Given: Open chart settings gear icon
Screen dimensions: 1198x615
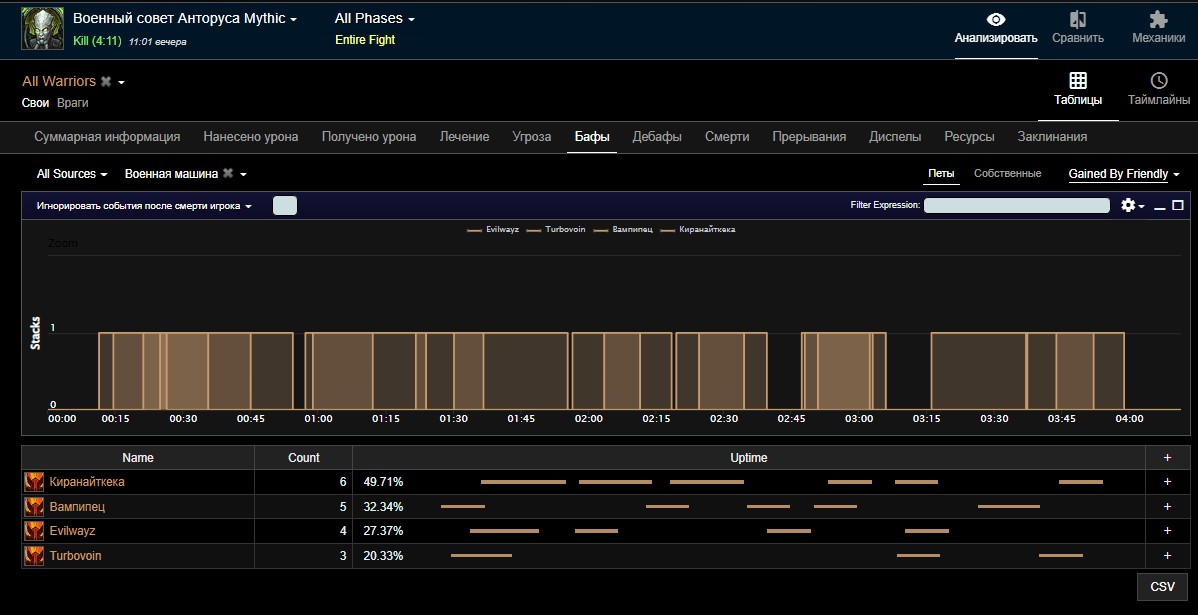Looking at the screenshot, I should coord(1128,205).
